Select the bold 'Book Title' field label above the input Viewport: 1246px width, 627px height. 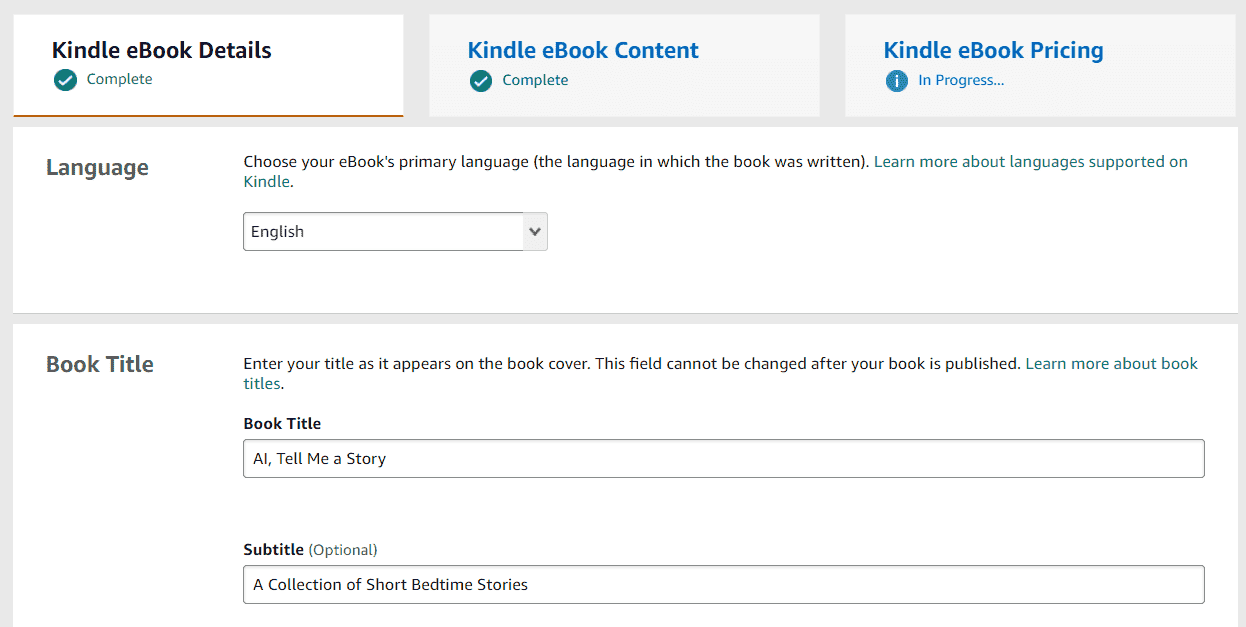tap(282, 423)
